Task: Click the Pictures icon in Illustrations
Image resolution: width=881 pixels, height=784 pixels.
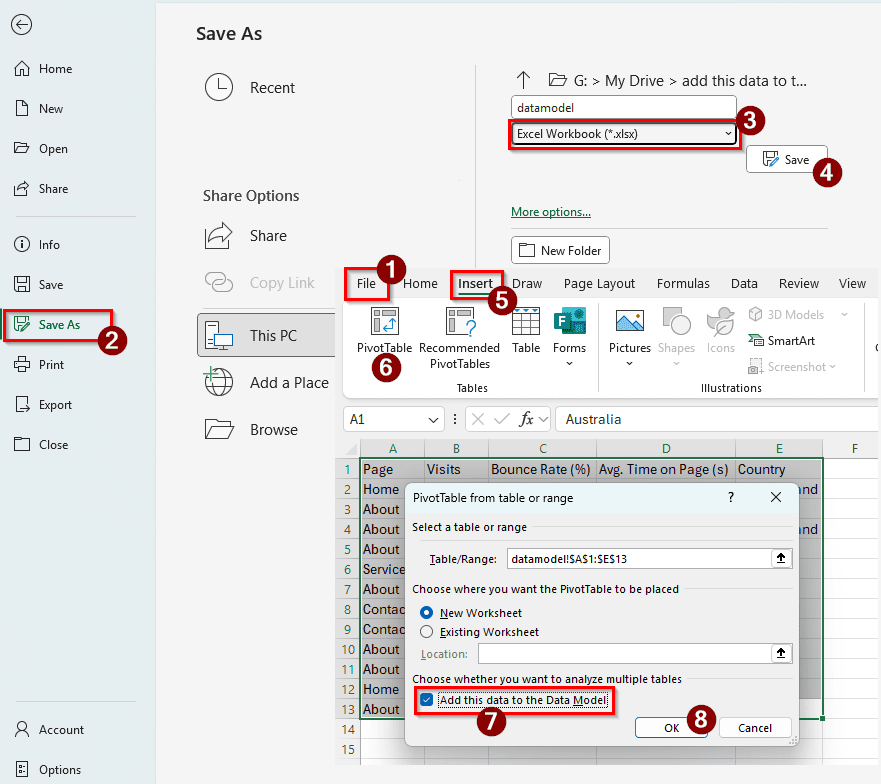Action: [x=629, y=323]
